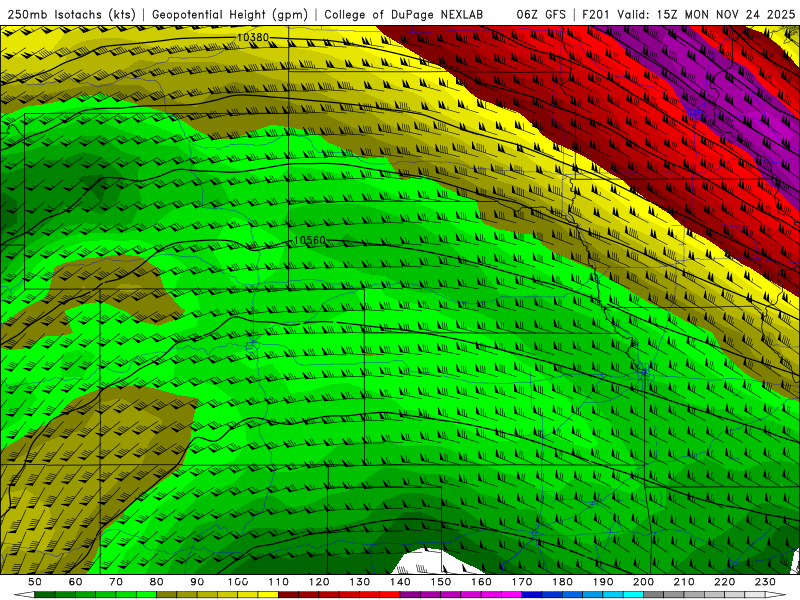Click the 200 value on the color scale
800x600 pixels.
coord(643,582)
